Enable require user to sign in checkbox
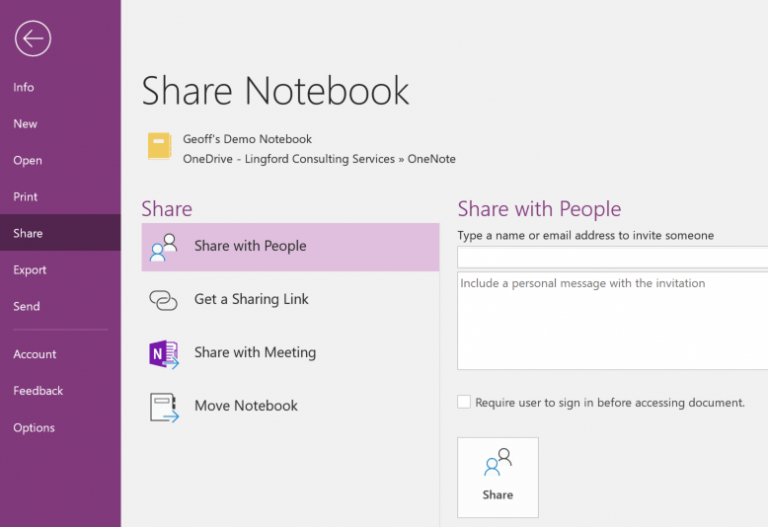Viewport: 768px width, 527px height. [x=464, y=402]
